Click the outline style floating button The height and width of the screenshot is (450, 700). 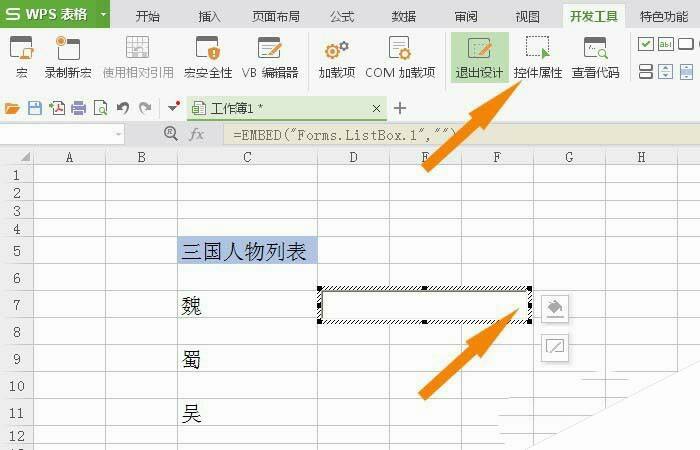pos(555,347)
